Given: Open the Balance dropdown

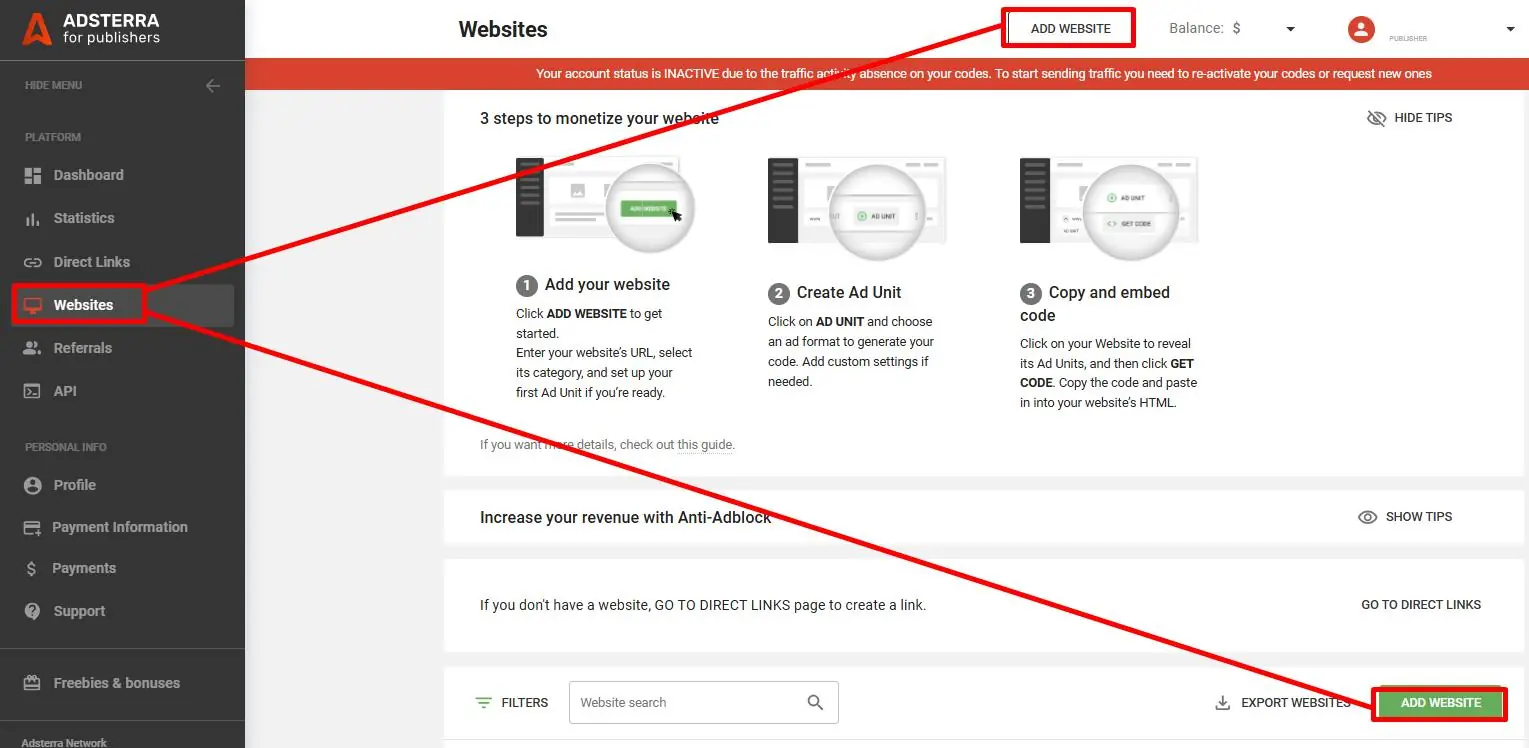Looking at the screenshot, I should point(1290,28).
